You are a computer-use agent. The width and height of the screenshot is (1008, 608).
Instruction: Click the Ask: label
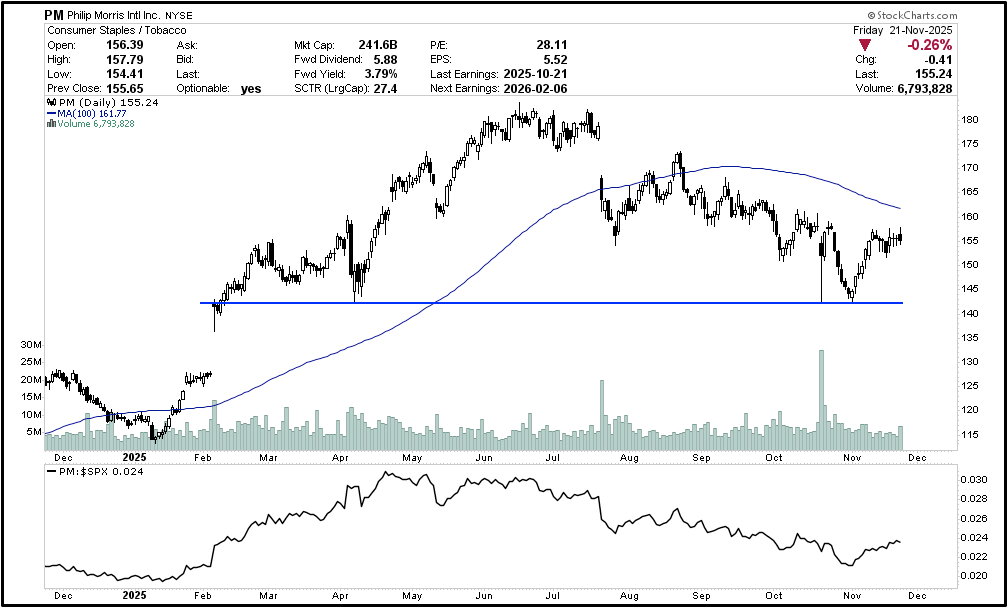(x=187, y=45)
